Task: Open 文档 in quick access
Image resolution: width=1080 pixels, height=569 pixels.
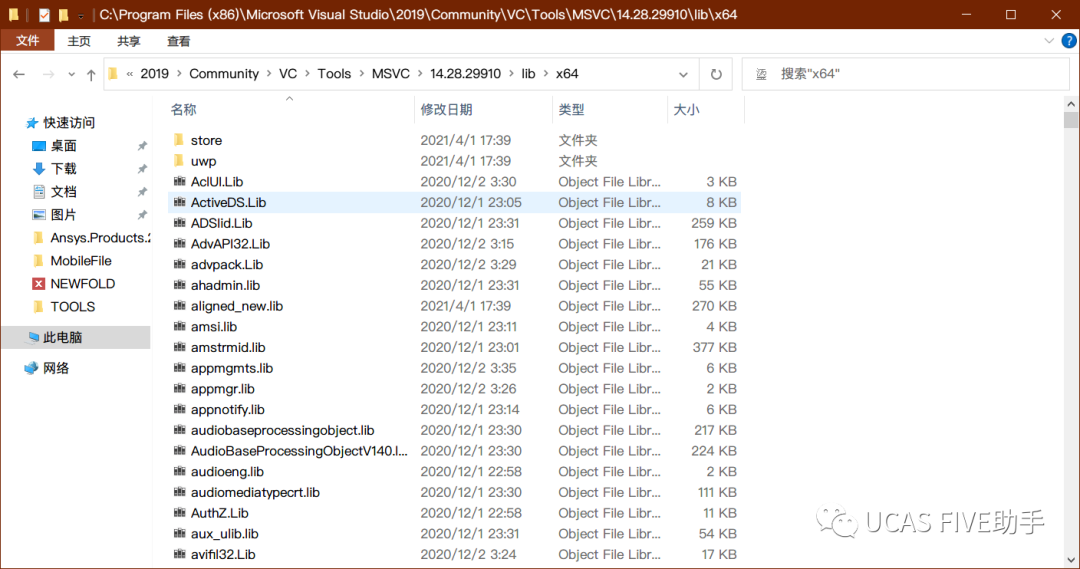Action: tap(63, 192)
